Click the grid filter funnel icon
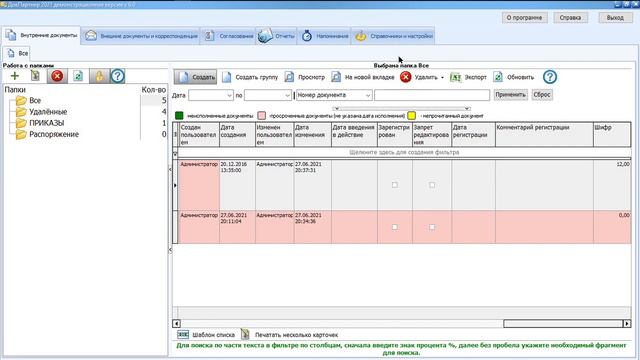 pyautogui.click(x=175, y=154)
